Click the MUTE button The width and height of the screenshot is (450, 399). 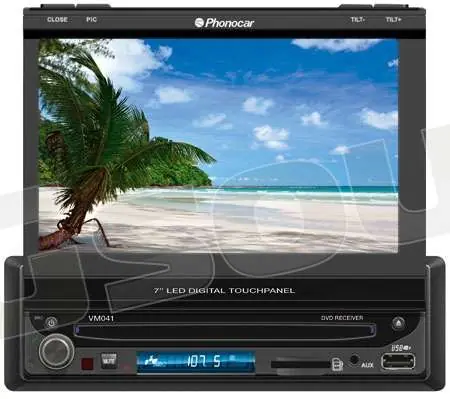109,360
